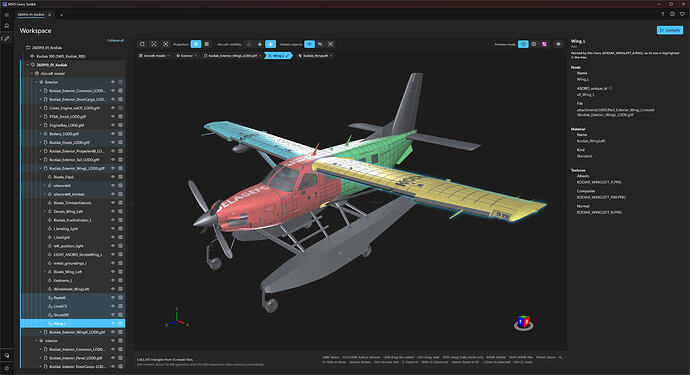Click the eye icon beside preview mode
690x375 pixels.
558,44
